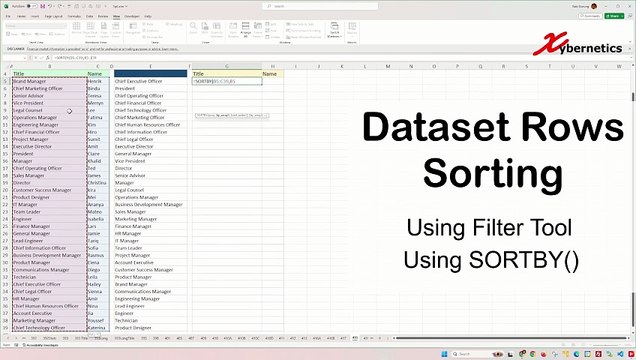The height and width of the screenshot is (360, 636).
Task: Open Custom Views dialog
Action: (116, 29)
